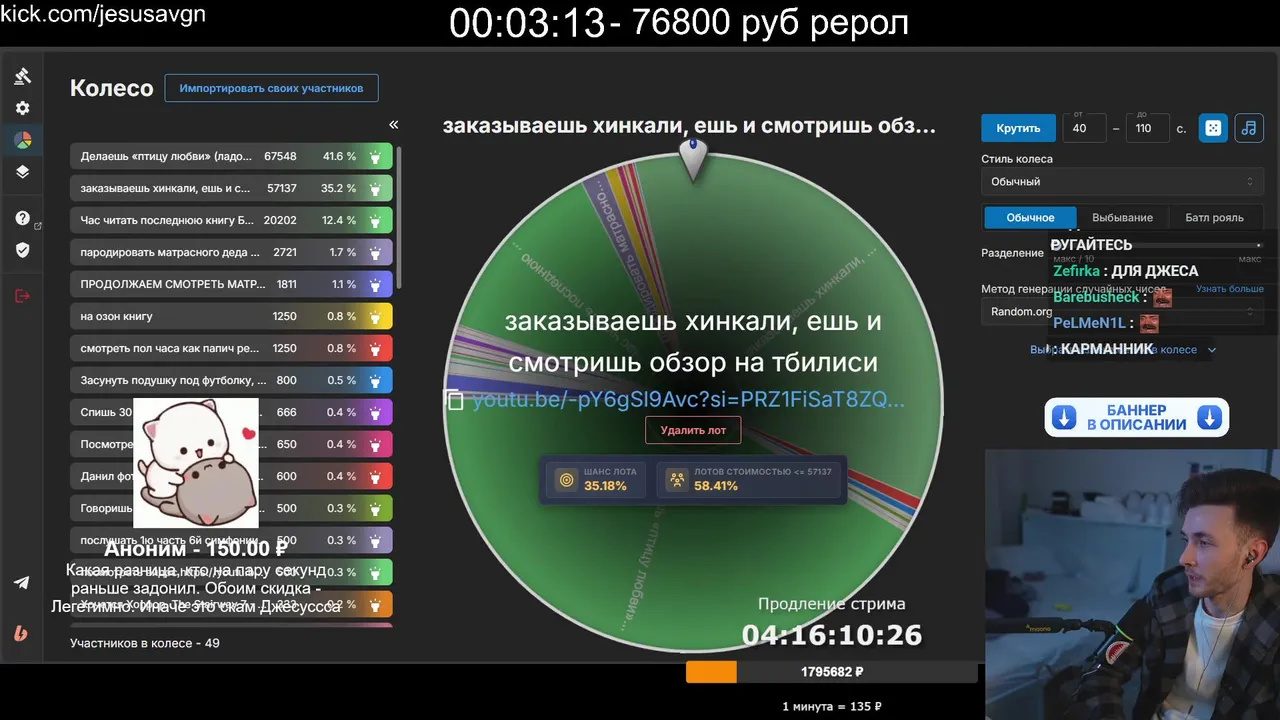Highlight the lot with 1.7 % chance
This screenshot has width=1280, height=720.
tap(375, 253)
